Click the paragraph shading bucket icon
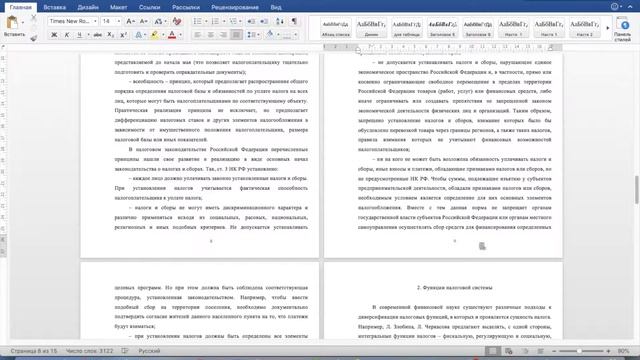The height and width of the screenshot is (360, 640). pyautogui.click(x=270, y=35)
